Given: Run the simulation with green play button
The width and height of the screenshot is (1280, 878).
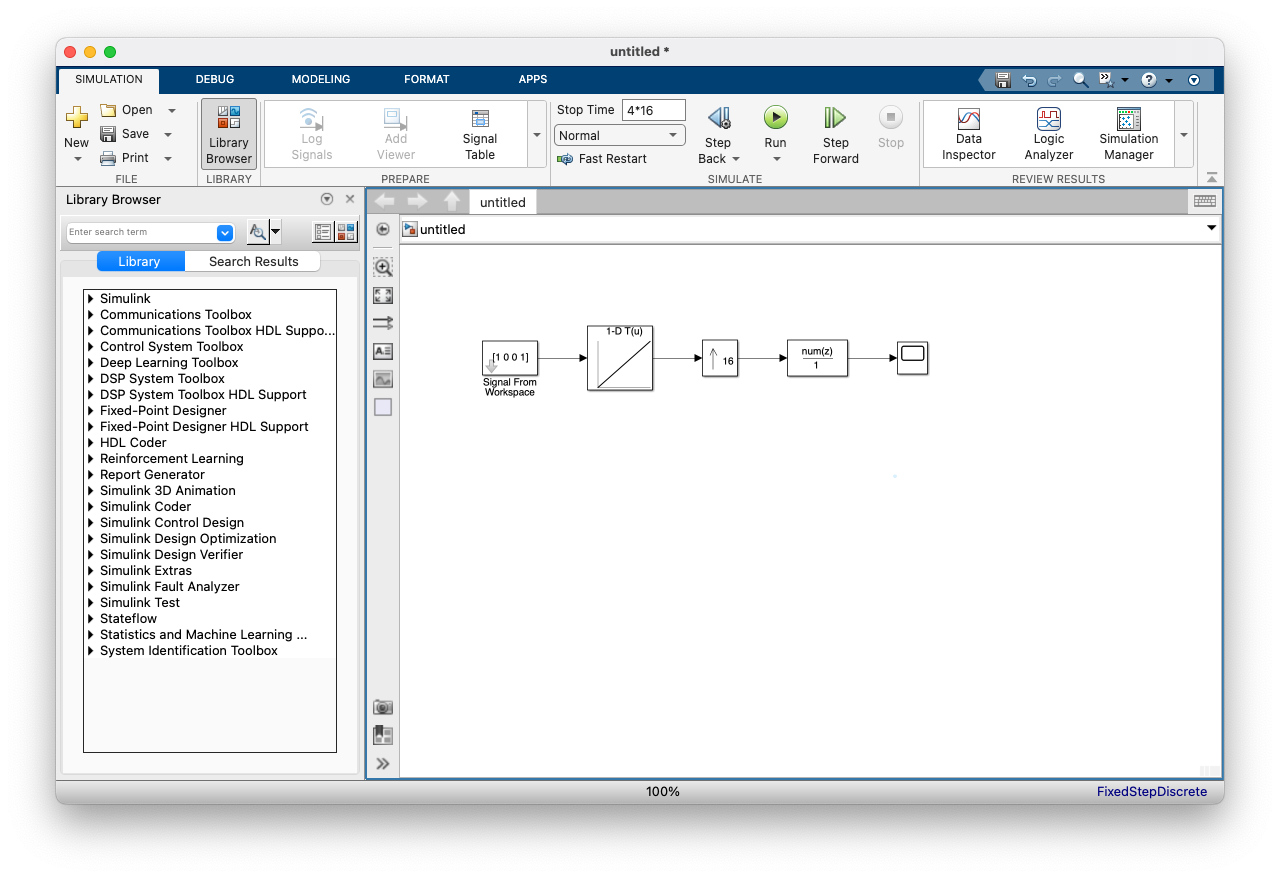Looking at the screenshot, I should pos(776,118).
